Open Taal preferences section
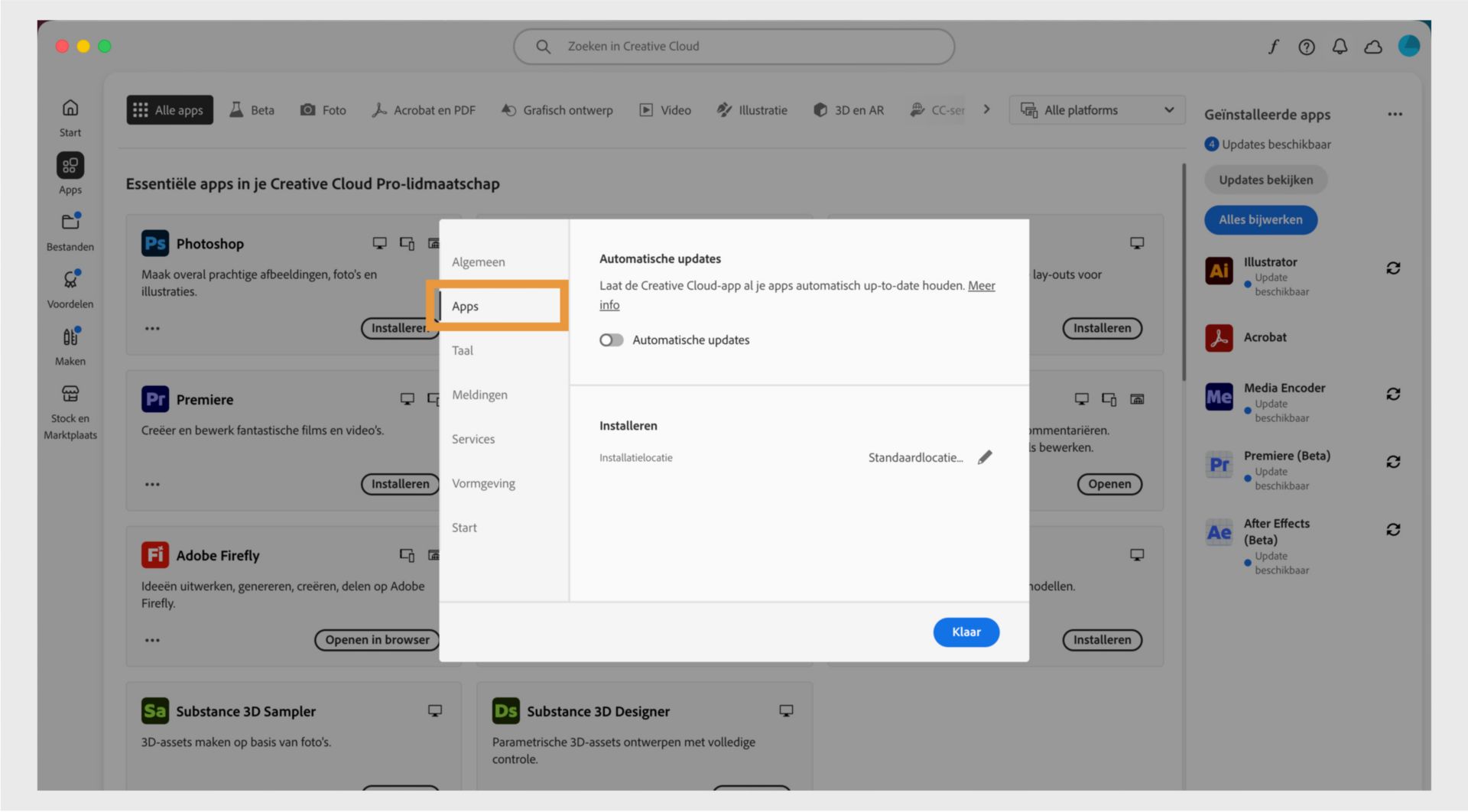 click(x=463, y=351)
